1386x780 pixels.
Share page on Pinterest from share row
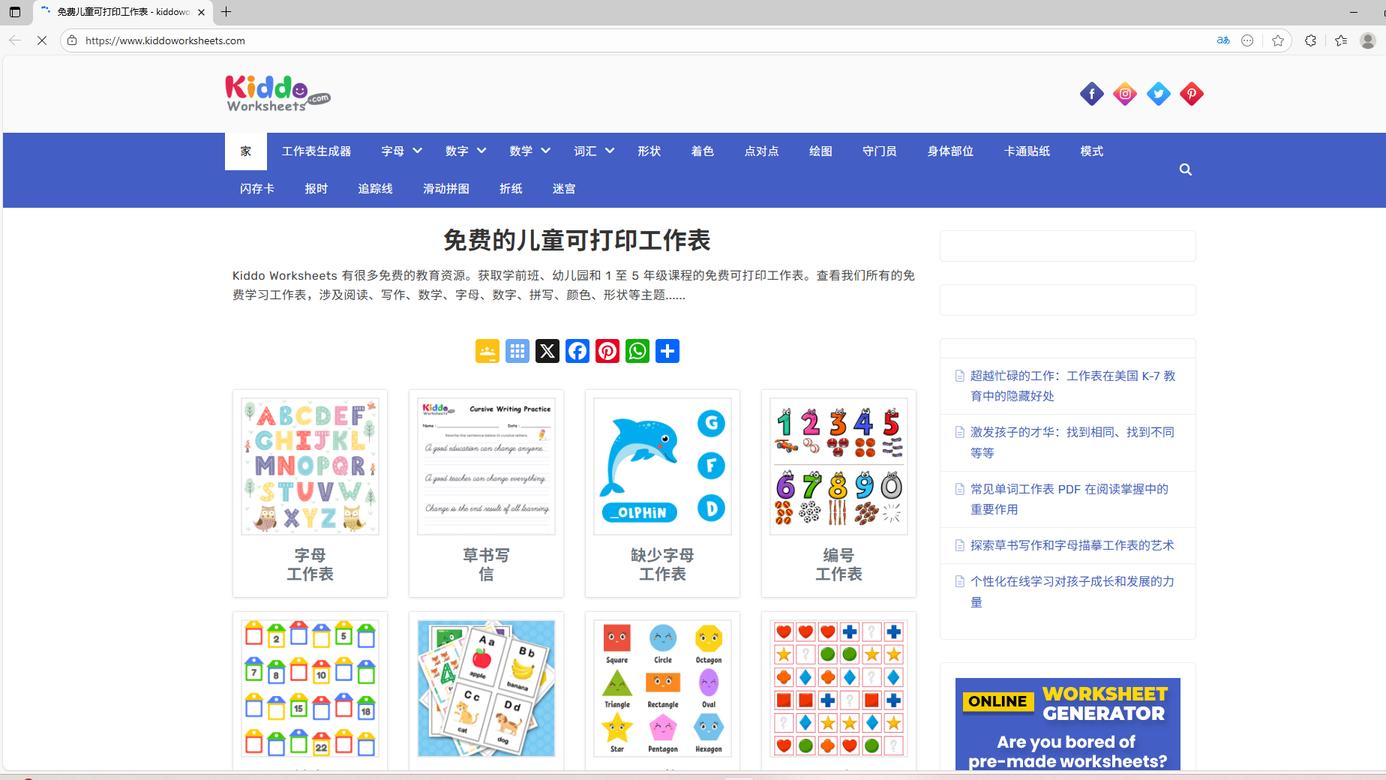tap(607, 351)
